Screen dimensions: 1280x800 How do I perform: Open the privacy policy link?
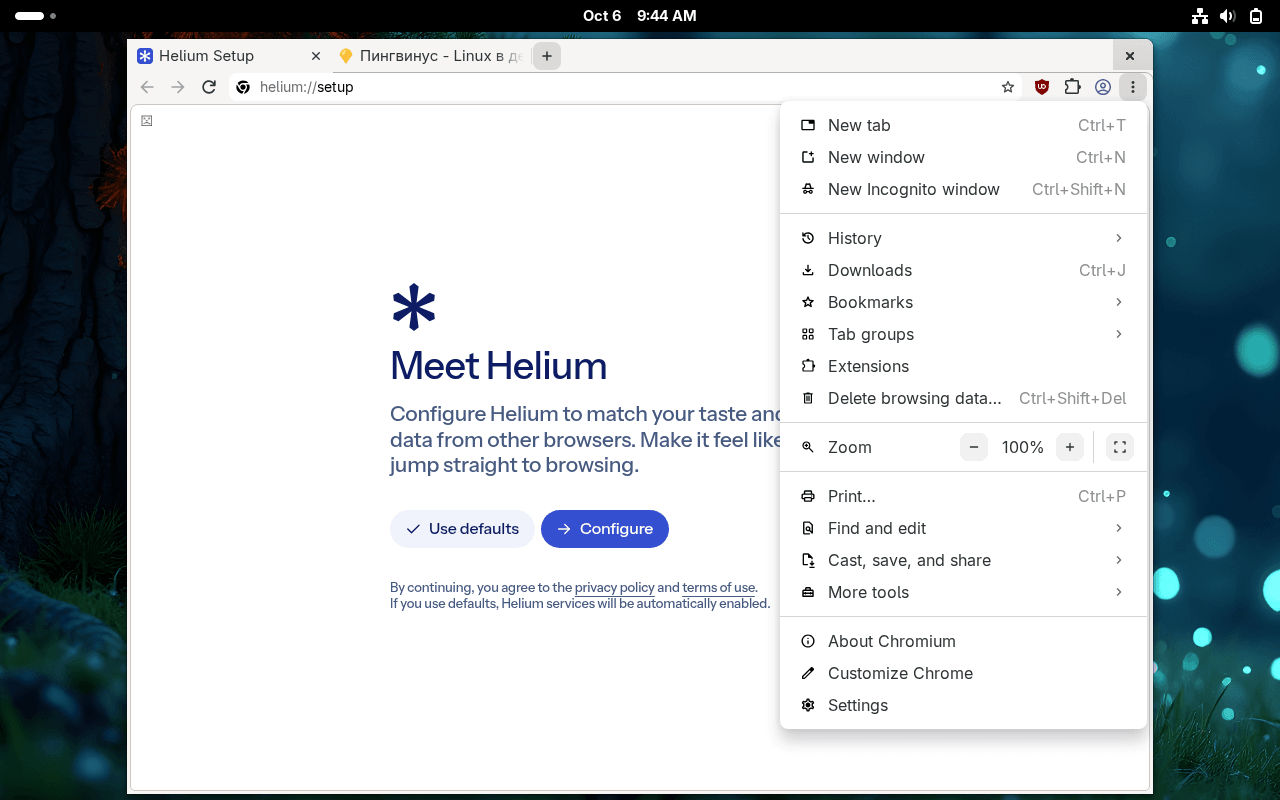(615, 588)
